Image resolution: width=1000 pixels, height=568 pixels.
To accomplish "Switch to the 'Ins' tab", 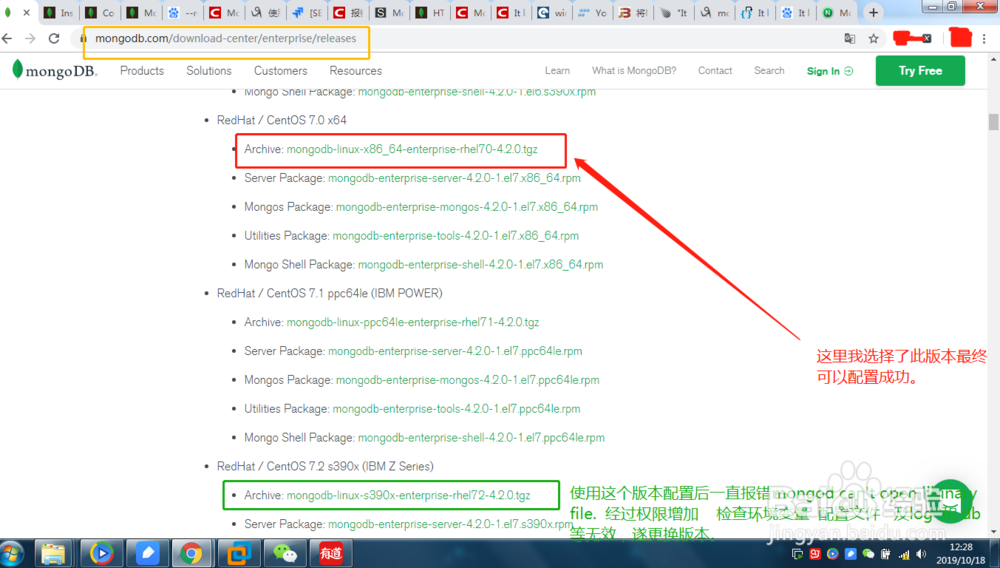I will pos(58,12).
